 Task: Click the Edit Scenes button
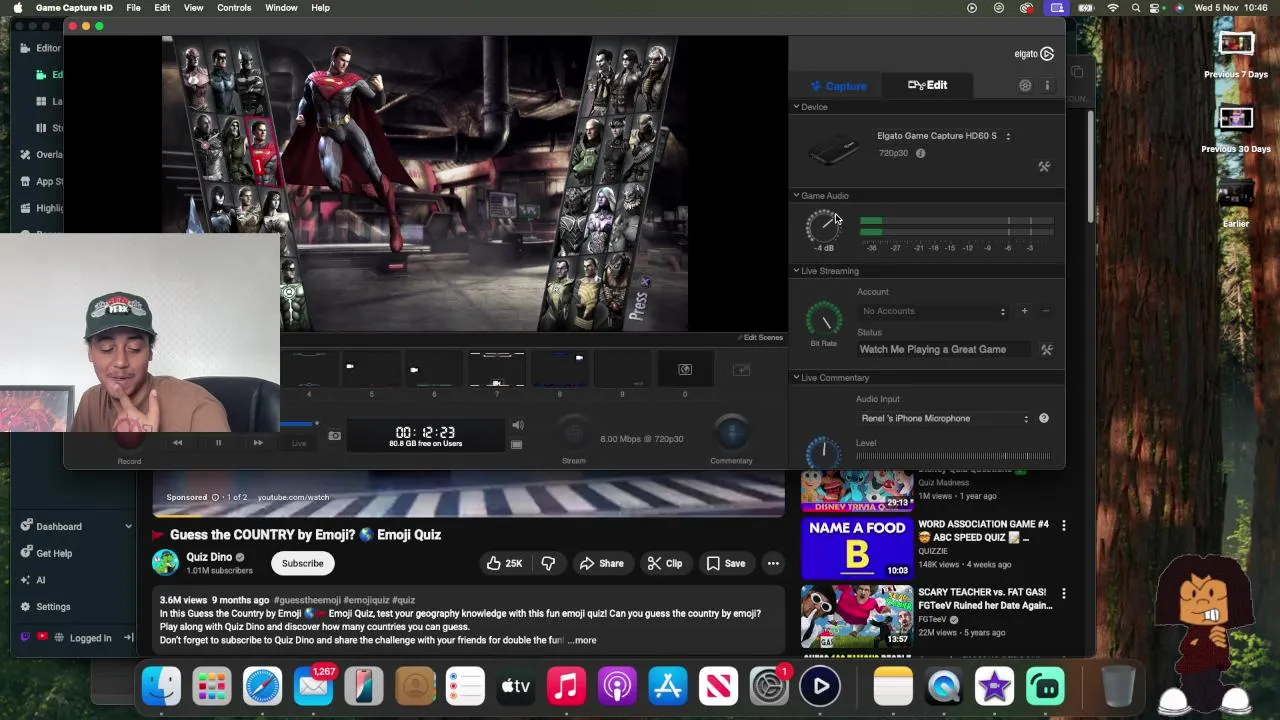coord(761,338)
